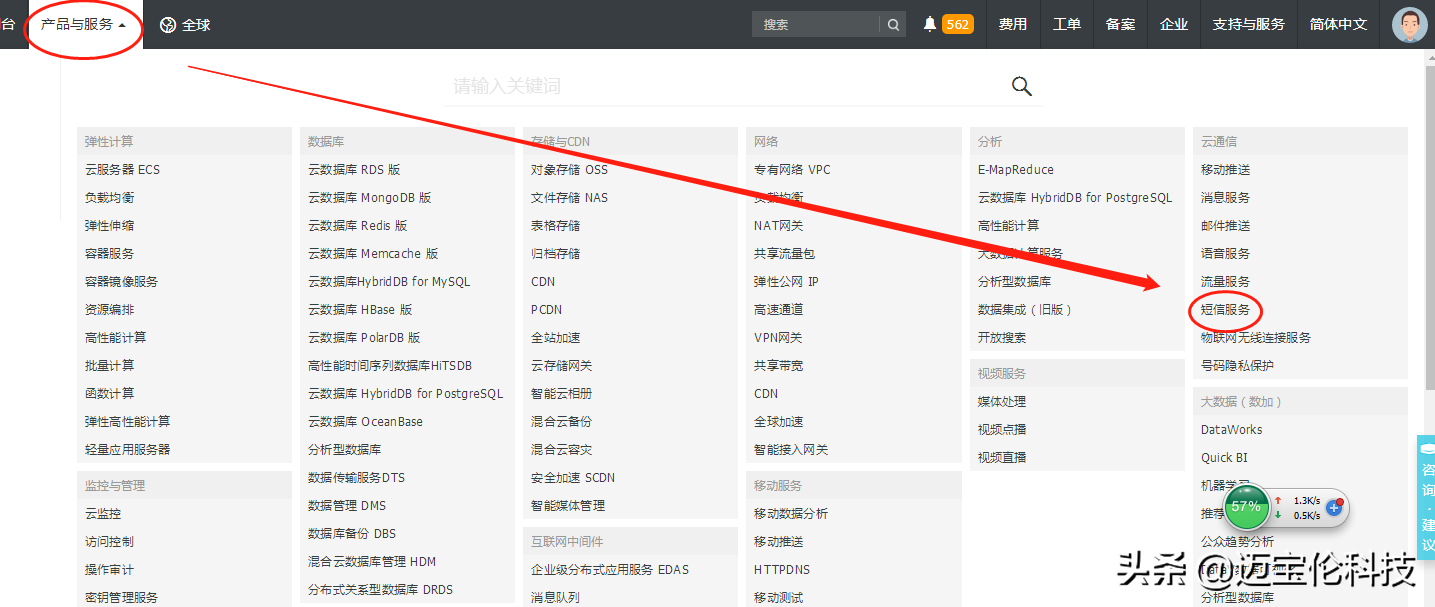This screenshot has width=1435, height=607.
Task: Click the globe icon next to 全球
Action: [x=168, y=25]
